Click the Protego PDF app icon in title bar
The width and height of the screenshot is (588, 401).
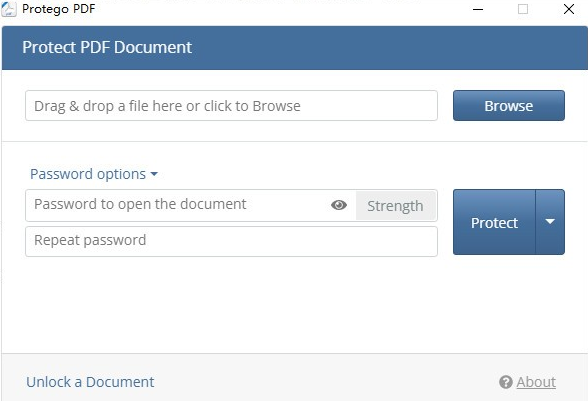(9, 9)
